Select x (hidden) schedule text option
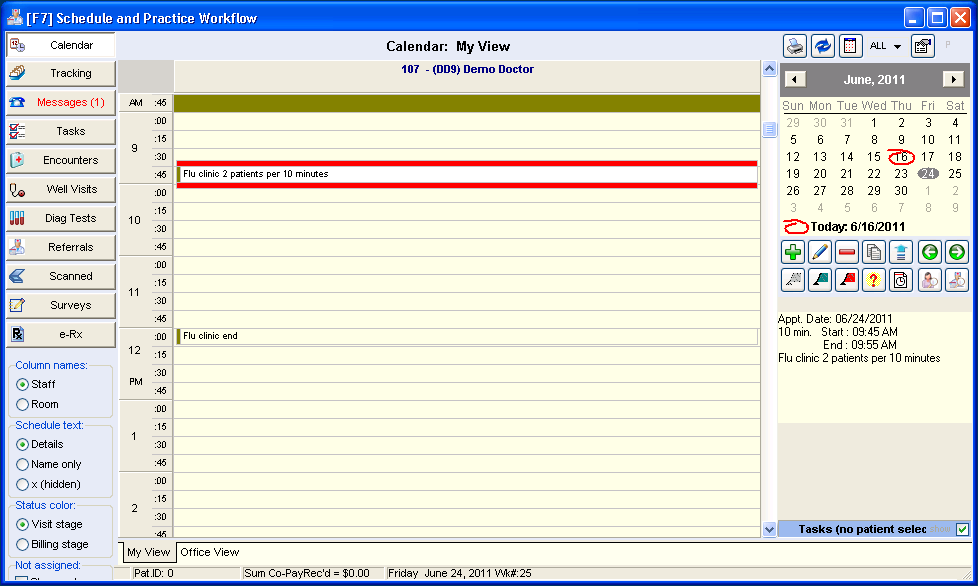This screenshot has width=978, height=586. (22, 484)
